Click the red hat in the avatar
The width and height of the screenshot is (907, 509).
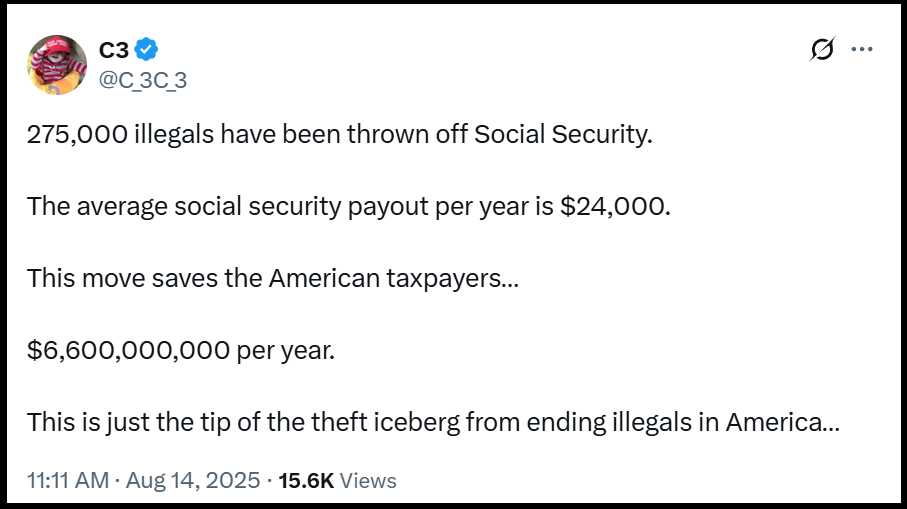[50, 48]
